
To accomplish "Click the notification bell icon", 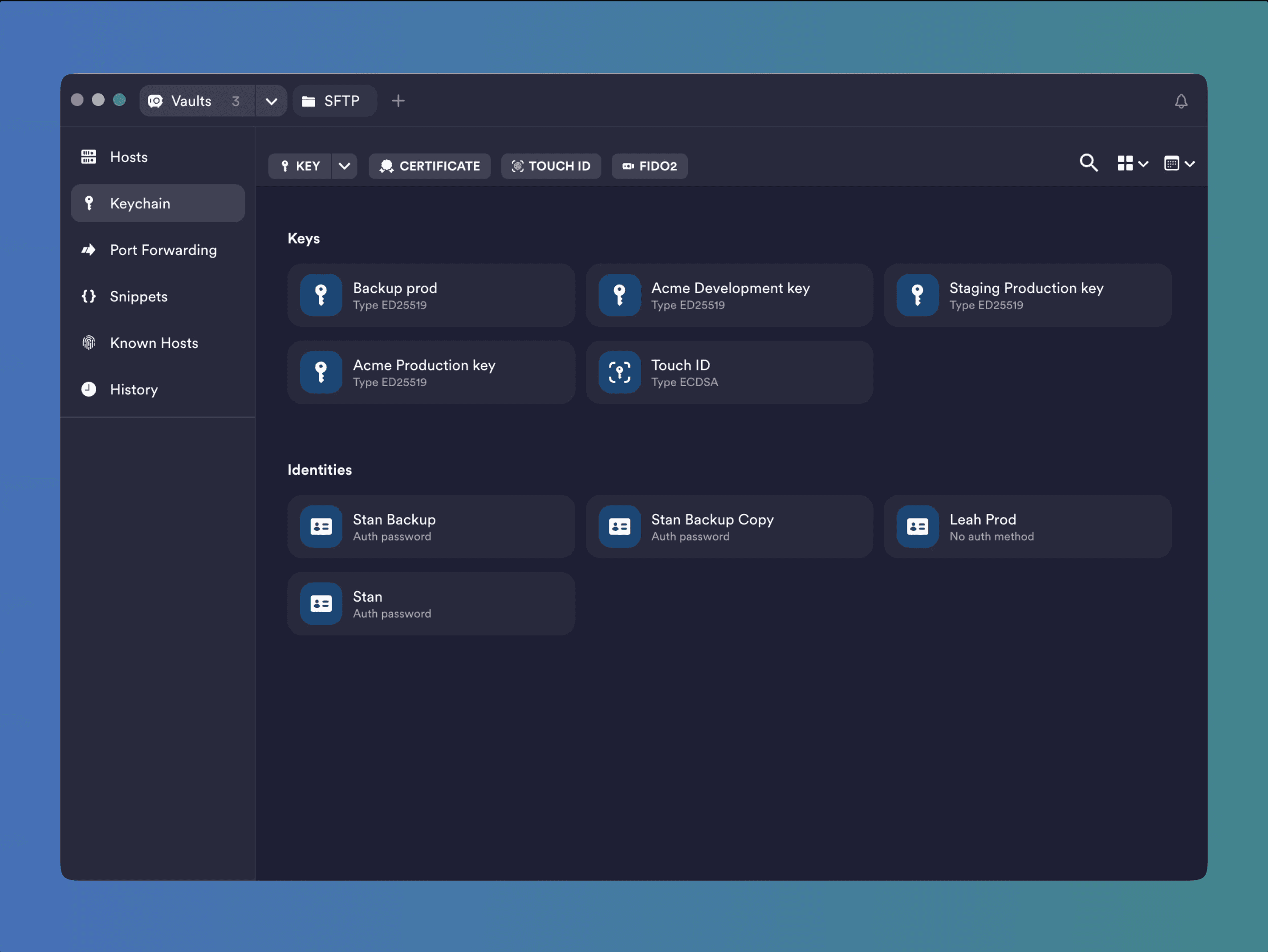I will click(1180, 102).
